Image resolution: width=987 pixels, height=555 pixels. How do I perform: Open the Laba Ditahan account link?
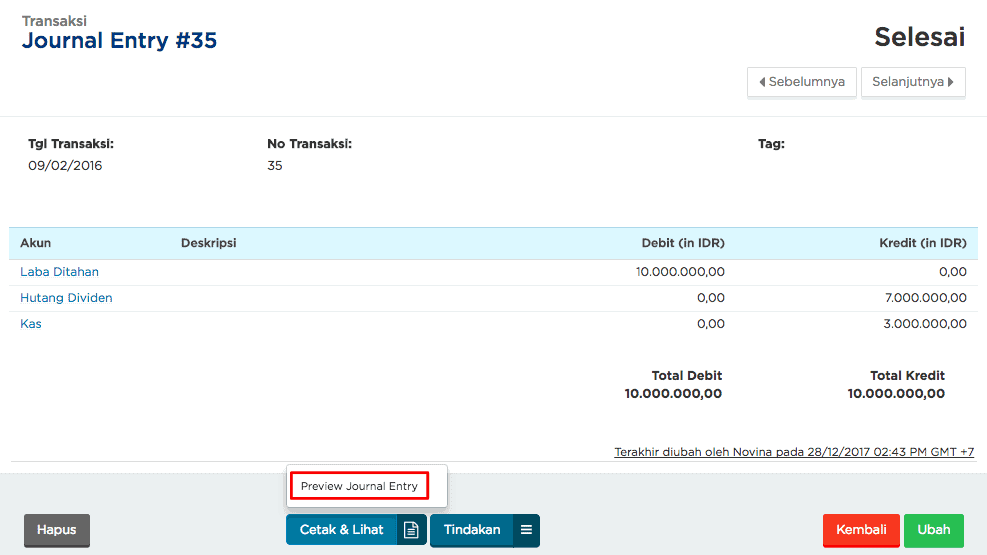[x=59, y=272]
